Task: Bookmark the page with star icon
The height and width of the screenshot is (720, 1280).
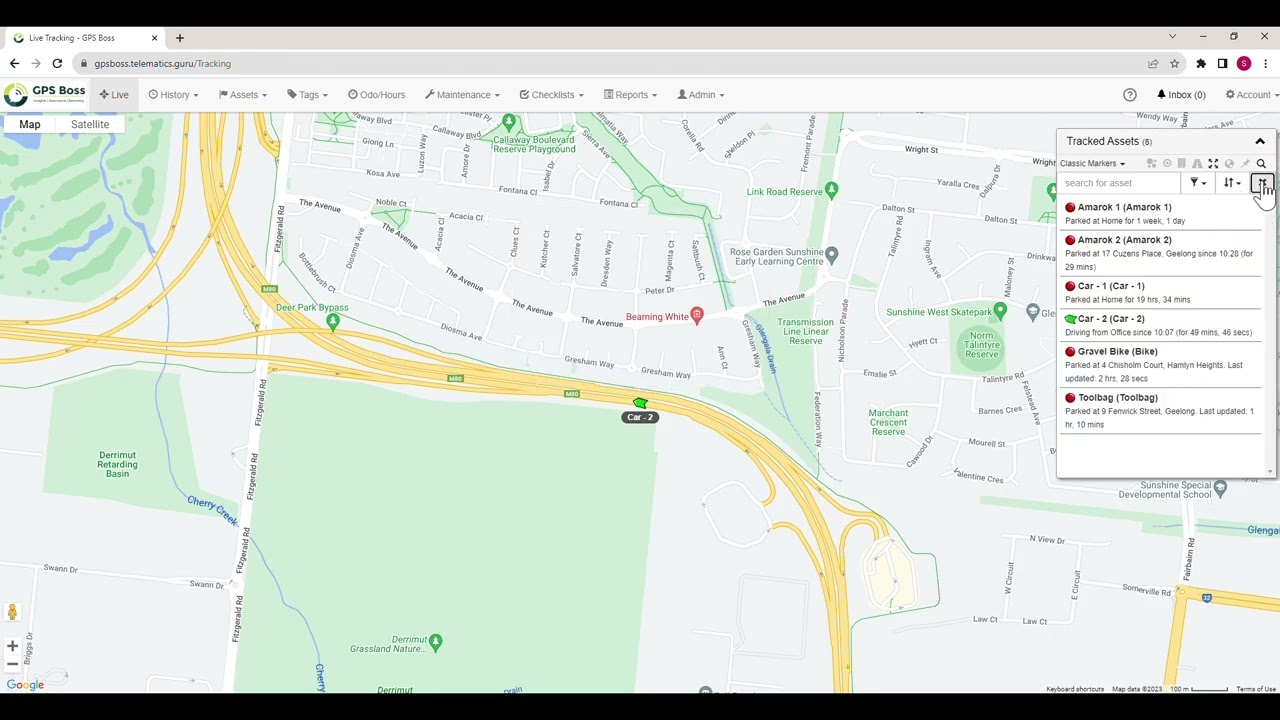Action: (x=1175, y=64)
